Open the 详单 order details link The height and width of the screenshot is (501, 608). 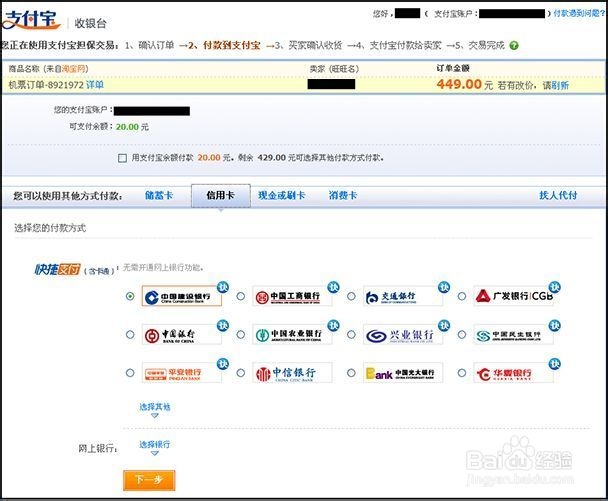point(95,85)
